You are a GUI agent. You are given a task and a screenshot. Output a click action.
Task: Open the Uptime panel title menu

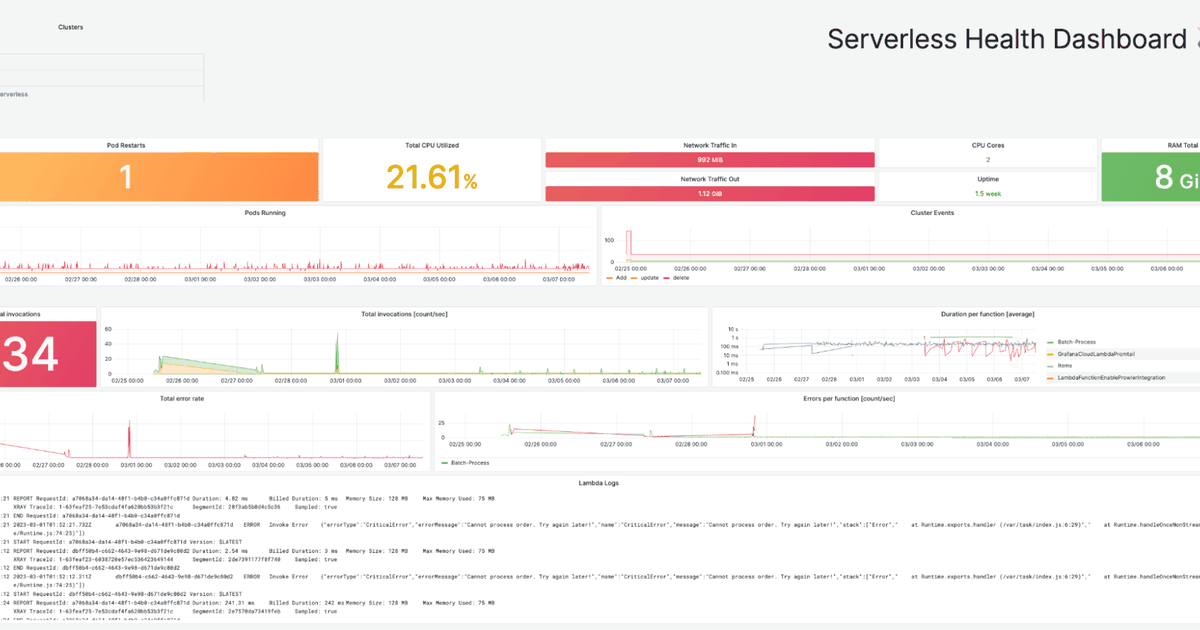(988, 179)
